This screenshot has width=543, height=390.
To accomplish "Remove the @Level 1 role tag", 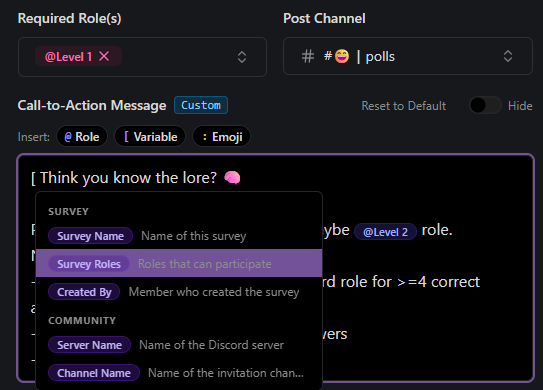I will (x=104, y=56).
